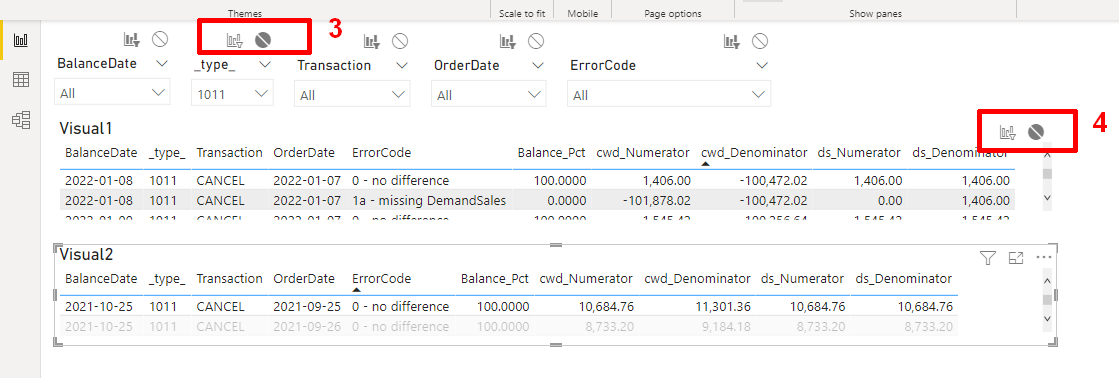
Task: Open Model view icon in sidebar
Action: pyautogui.click(x=21, y=120)
